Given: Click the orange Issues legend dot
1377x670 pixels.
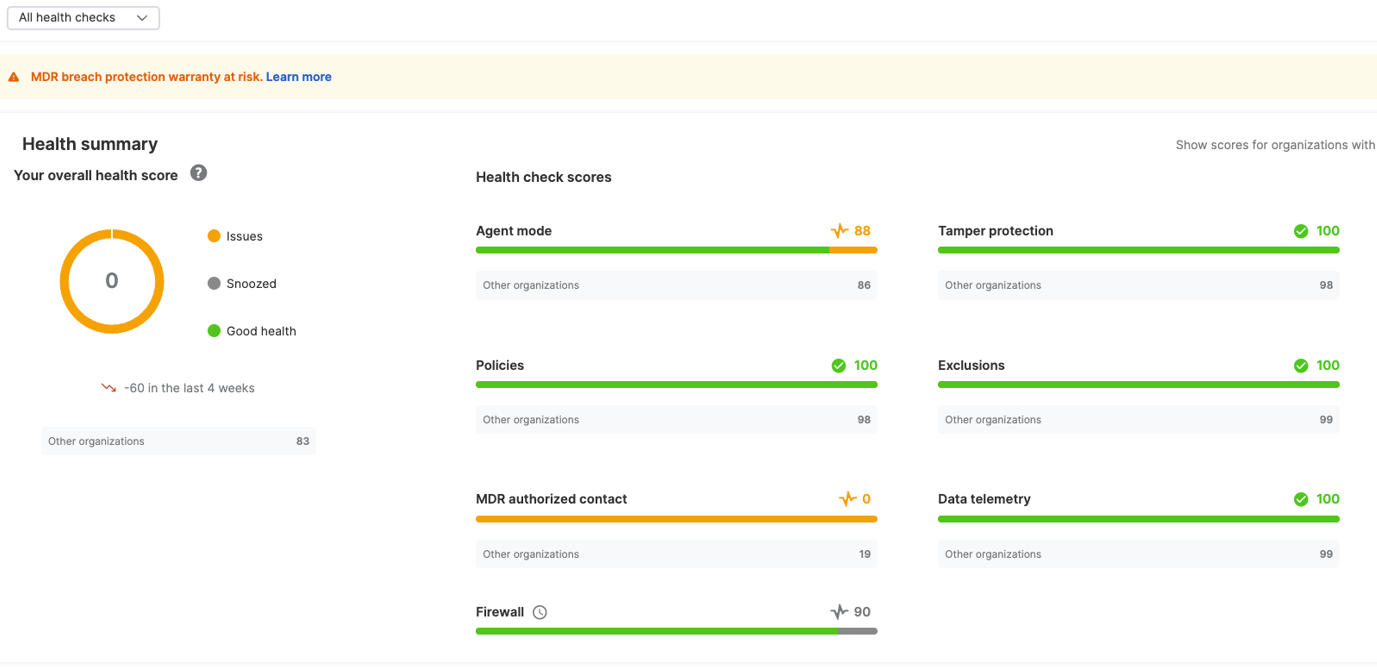Looking at the screenshot, I should coord(214,236).
